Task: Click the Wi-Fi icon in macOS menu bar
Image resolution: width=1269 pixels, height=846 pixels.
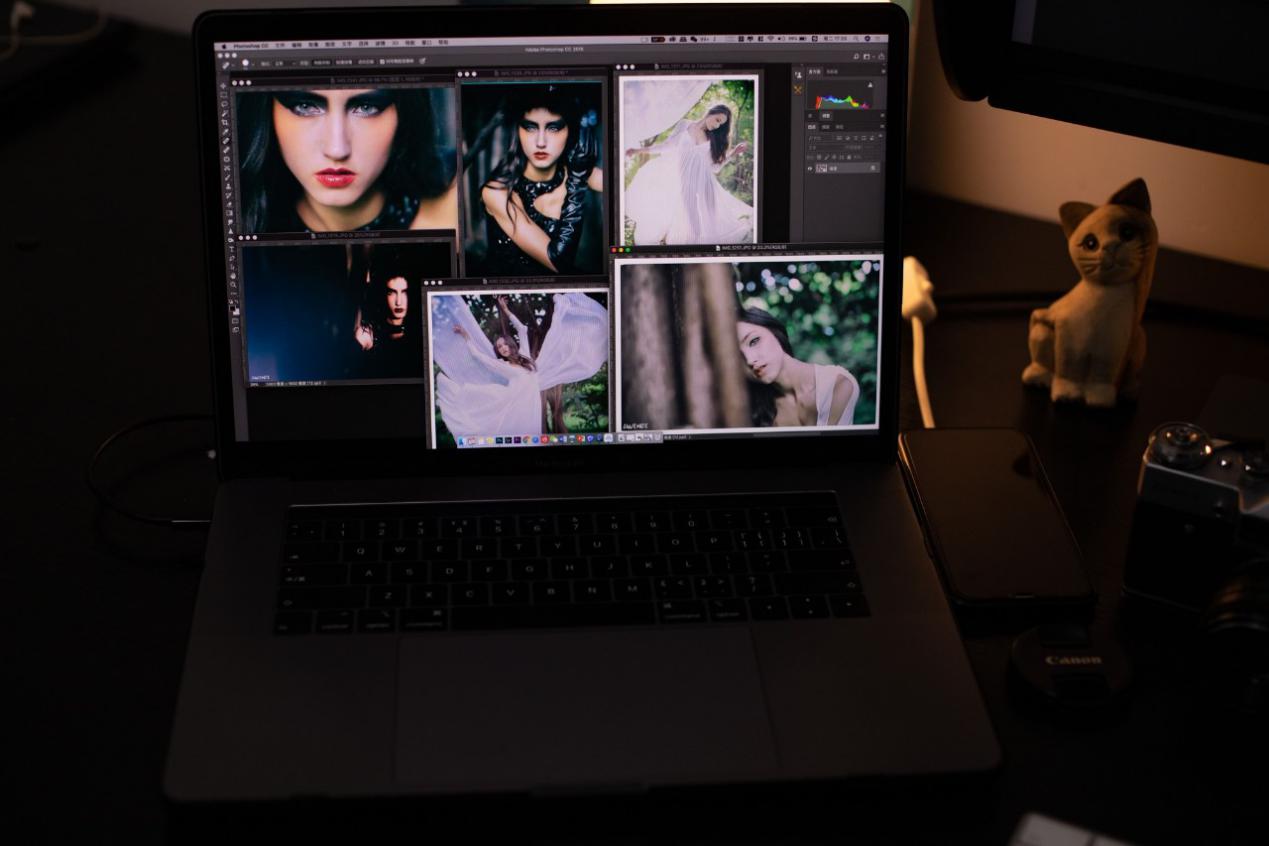Action: point(770,39)
